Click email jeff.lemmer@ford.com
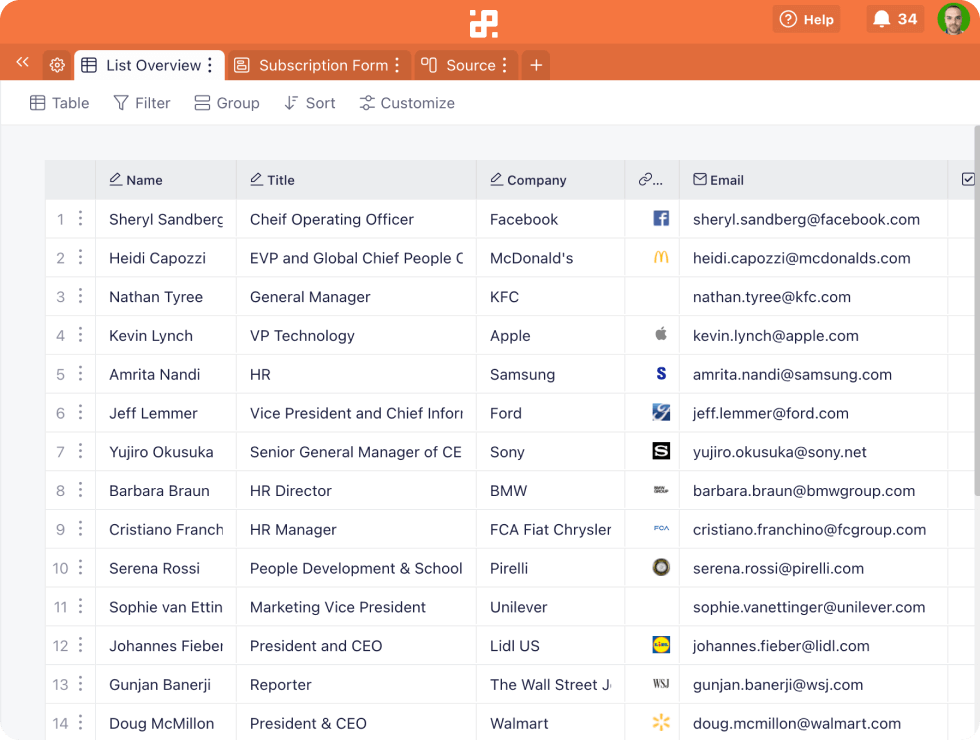 771,413
